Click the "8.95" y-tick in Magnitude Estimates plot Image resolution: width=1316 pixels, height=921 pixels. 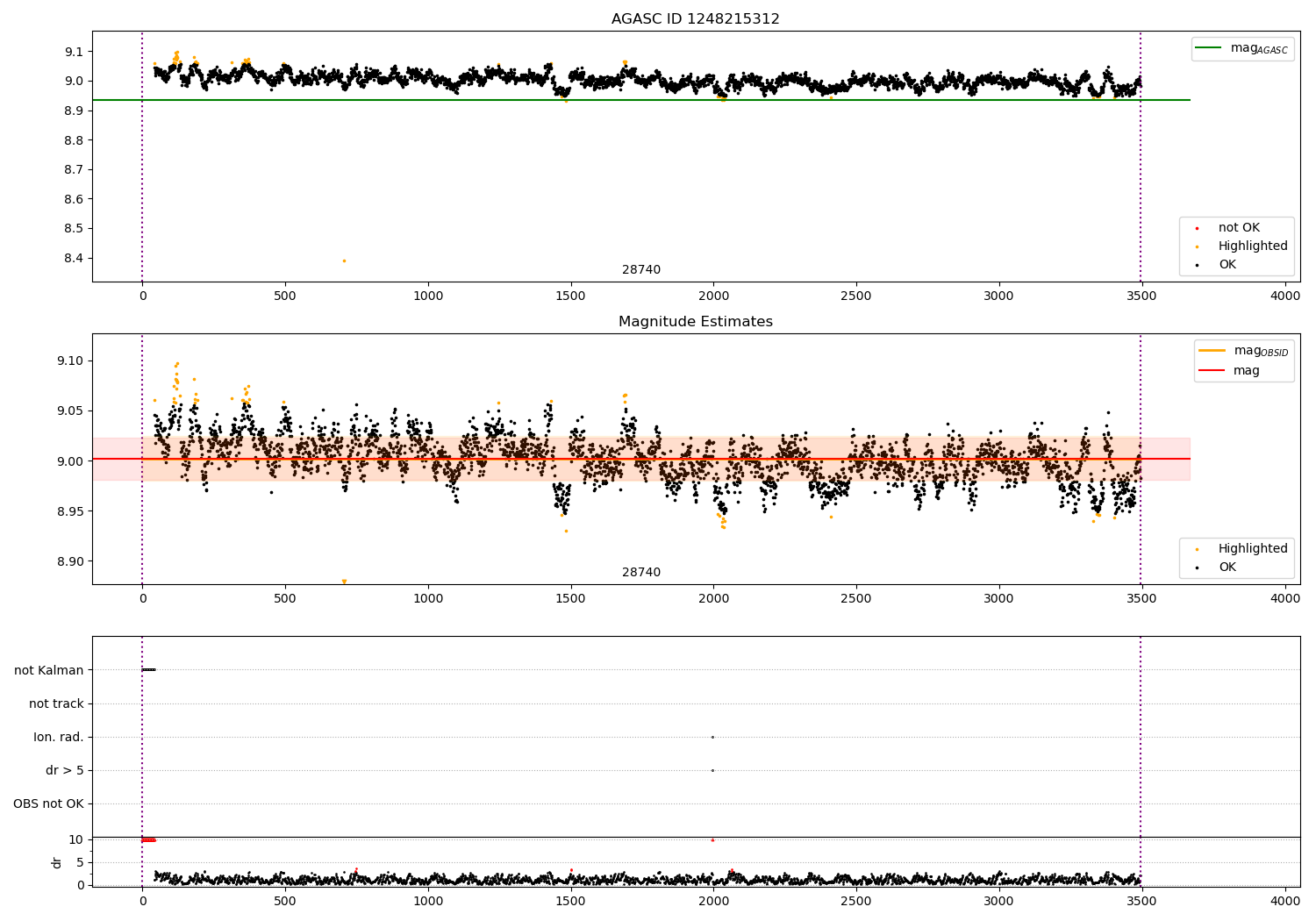click(x=70, y=512)
